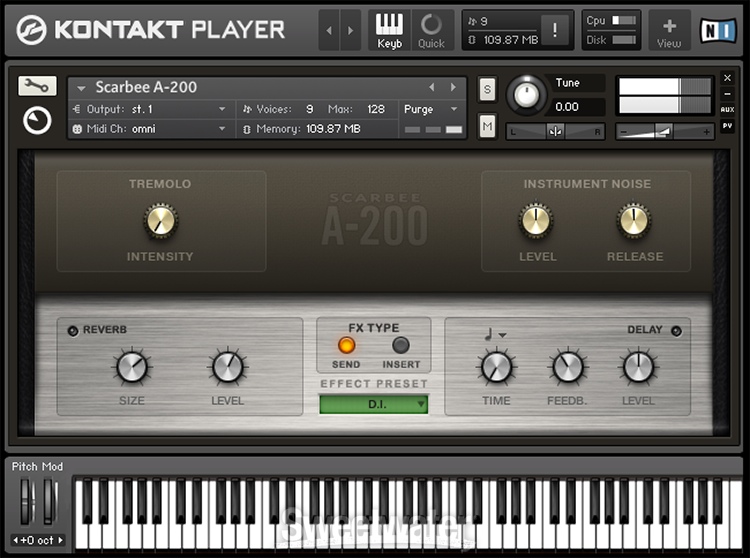Open the Output st. 1 dropdown
This screenshot has width=750, height=558.
coord(151,109)
